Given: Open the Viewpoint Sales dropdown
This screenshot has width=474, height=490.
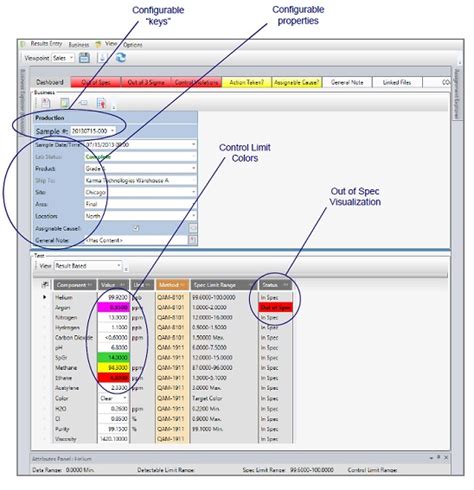Looking at the screenshot, I should (x=71, y=58).
